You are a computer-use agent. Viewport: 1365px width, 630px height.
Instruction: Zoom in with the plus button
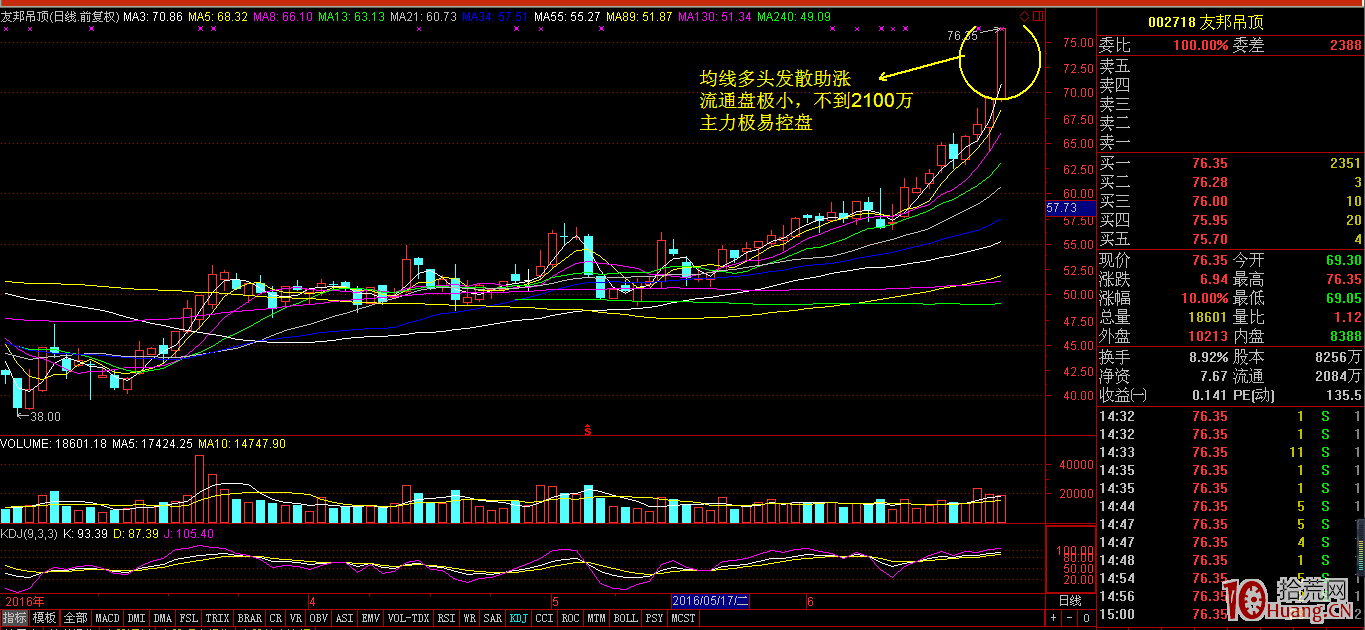coord(1053,618)
